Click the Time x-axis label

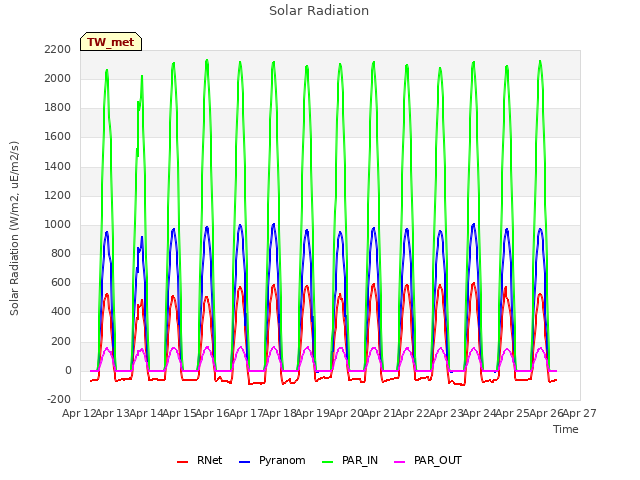click(x=566, y=429)
